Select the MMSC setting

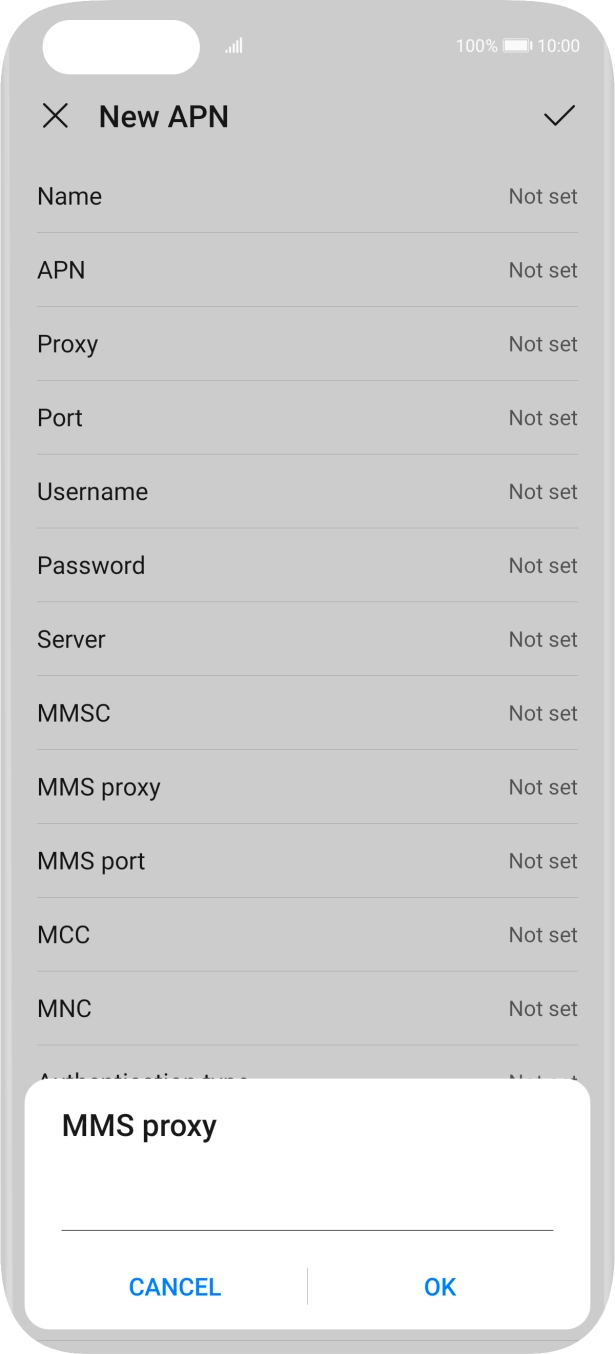(307, 713)
